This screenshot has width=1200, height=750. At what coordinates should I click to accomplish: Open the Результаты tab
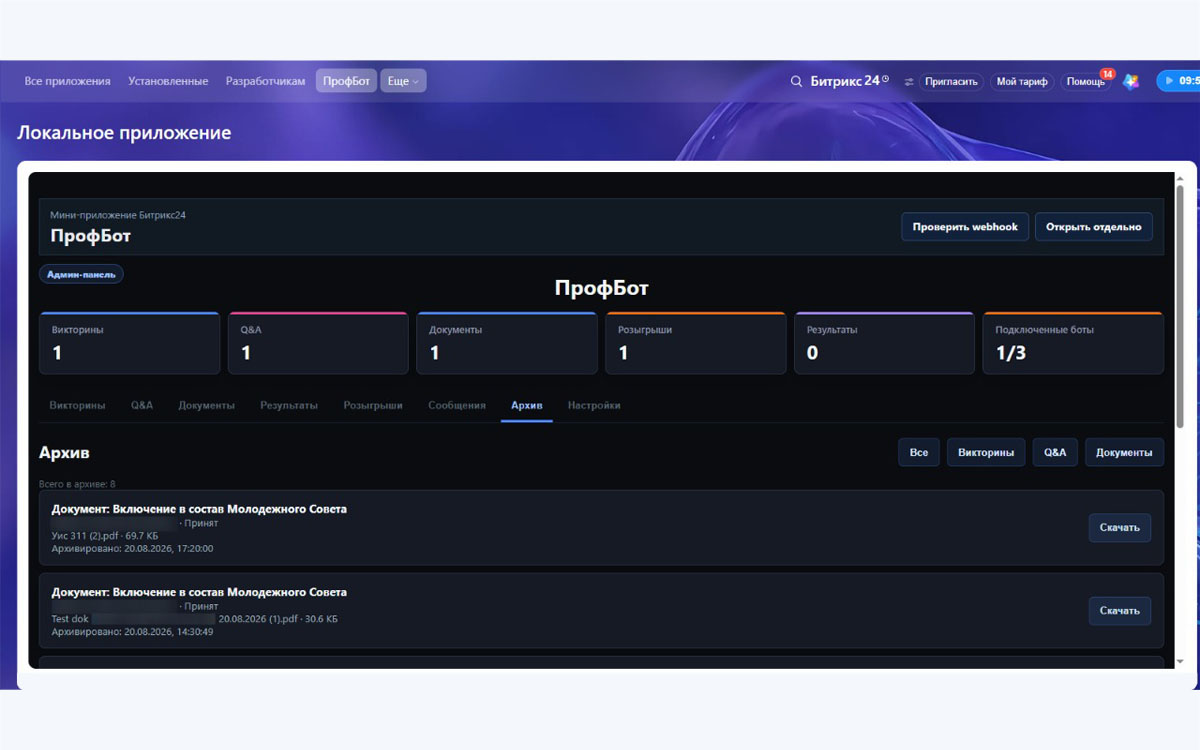[289, 405]
